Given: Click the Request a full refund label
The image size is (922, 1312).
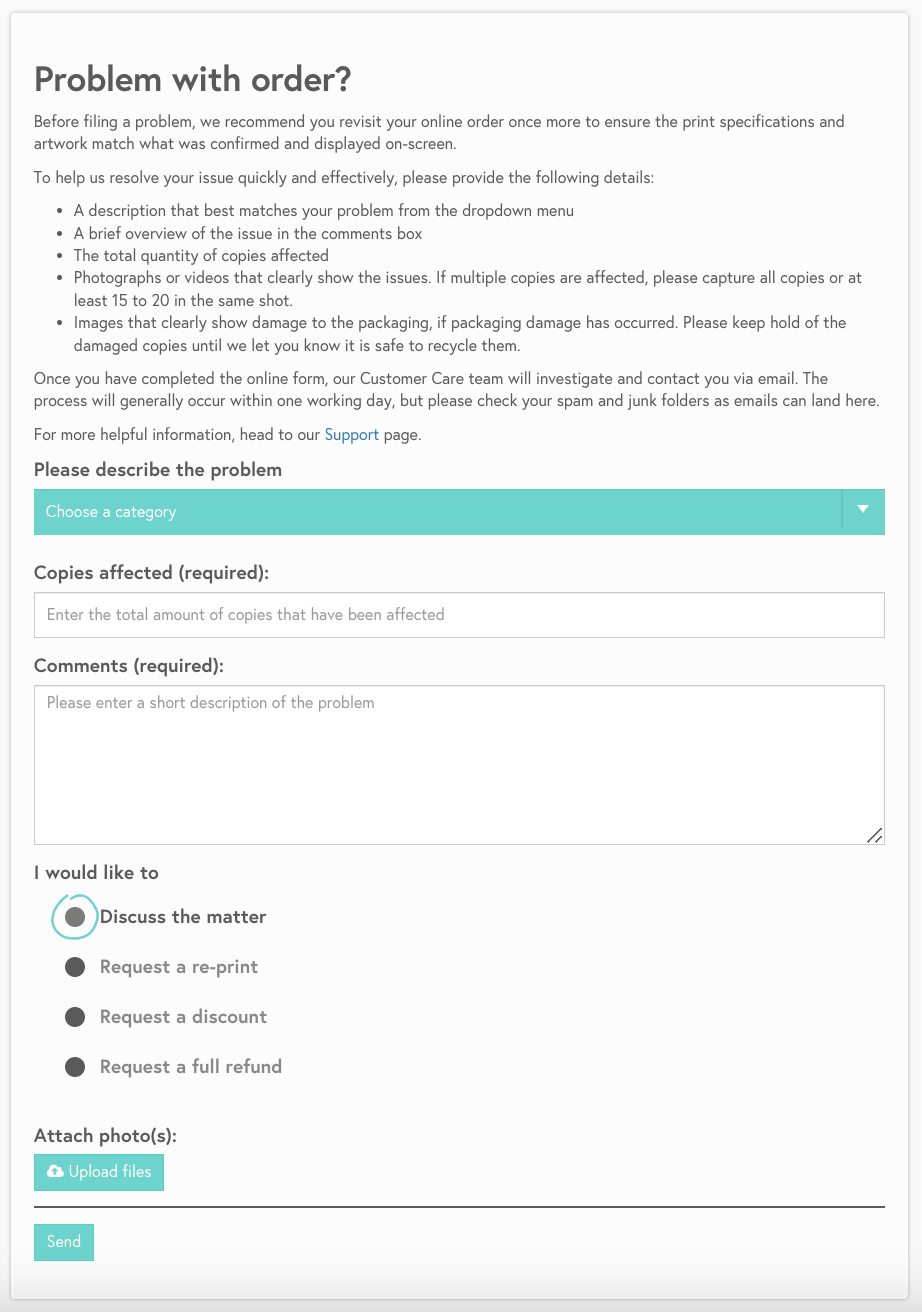Looking at the screenshot, I should click(191, 1067).
